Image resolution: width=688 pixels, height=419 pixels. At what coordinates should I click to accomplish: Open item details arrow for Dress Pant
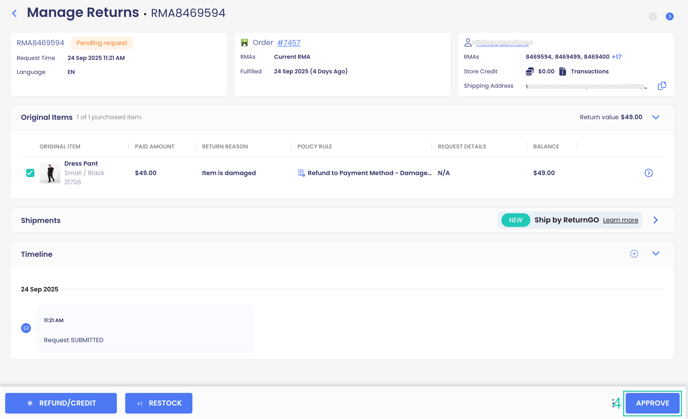(649, 173)
